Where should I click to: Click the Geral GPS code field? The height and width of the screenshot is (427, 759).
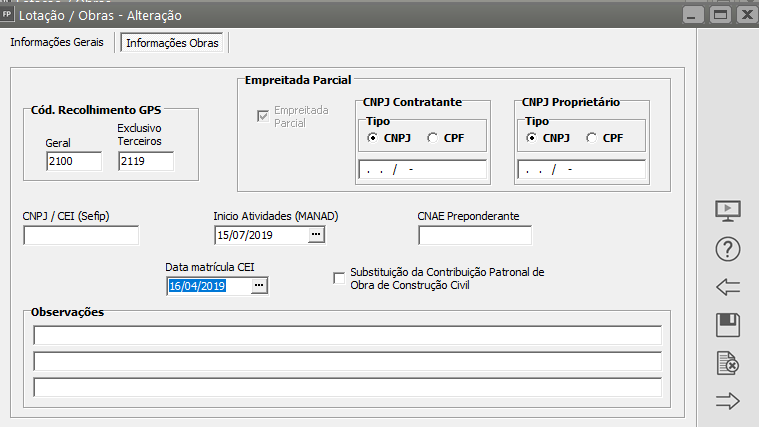(x=73, y=161)
